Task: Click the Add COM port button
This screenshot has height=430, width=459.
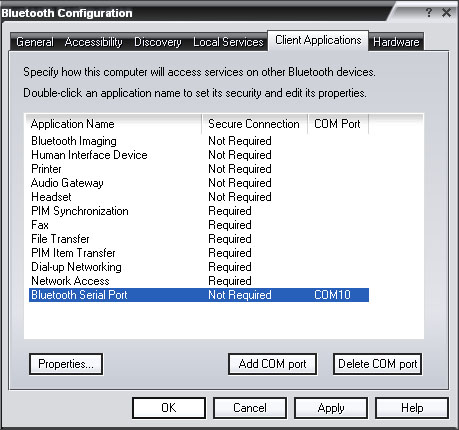Action: [272, 364]
